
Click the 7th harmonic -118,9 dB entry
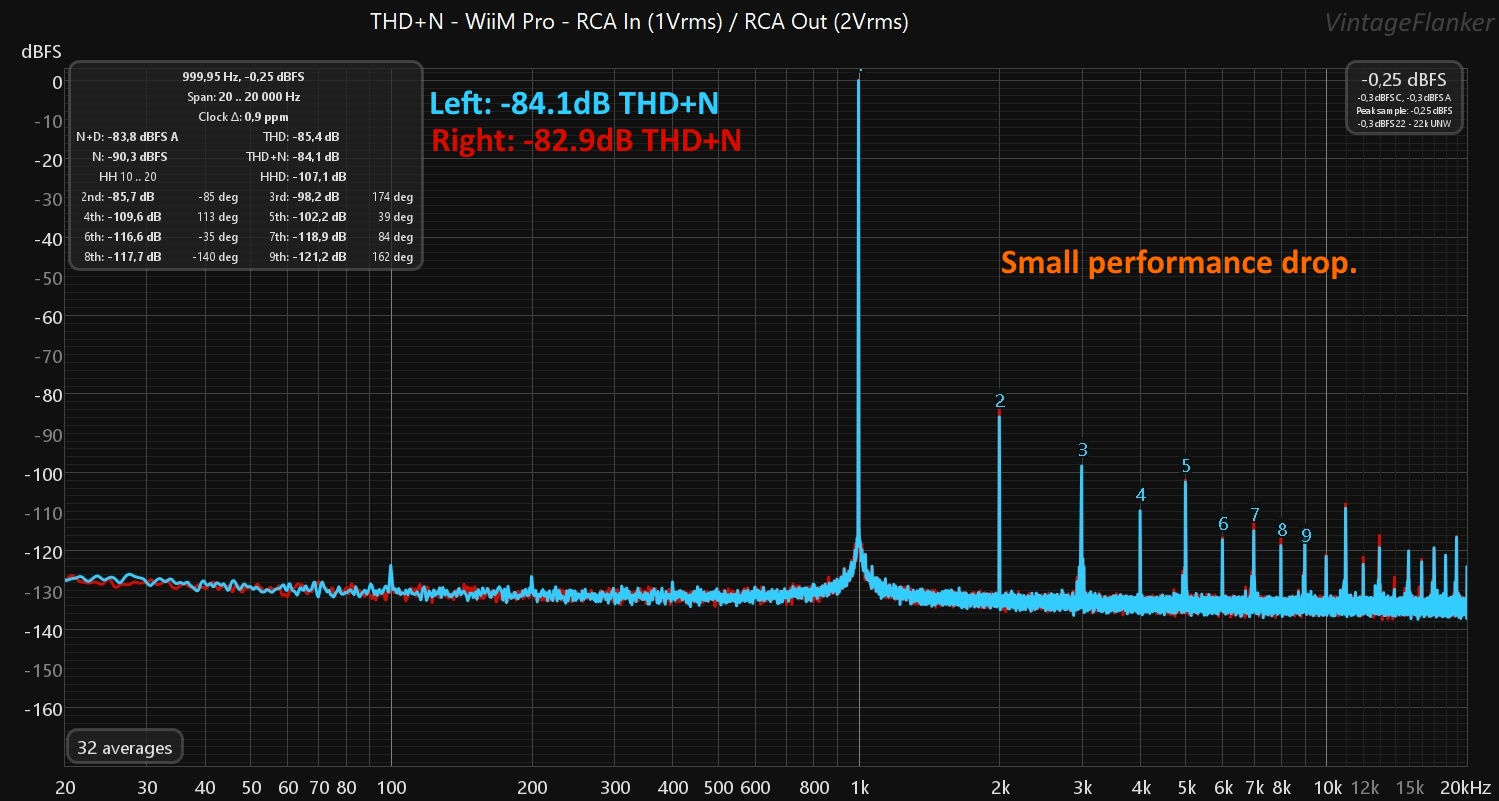point(306,236)
